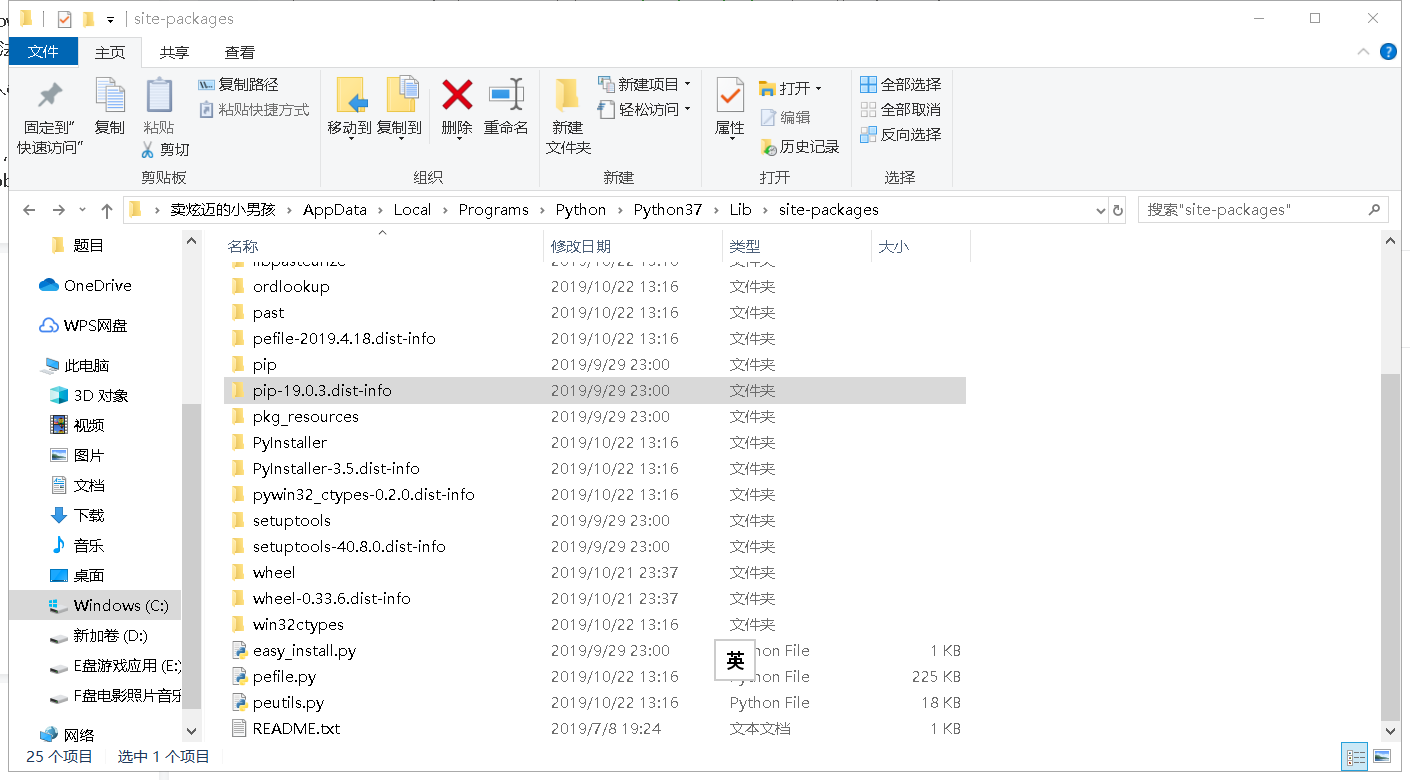Click the 英 input method indicator
1410x780 pixels.
click(735, 661)
